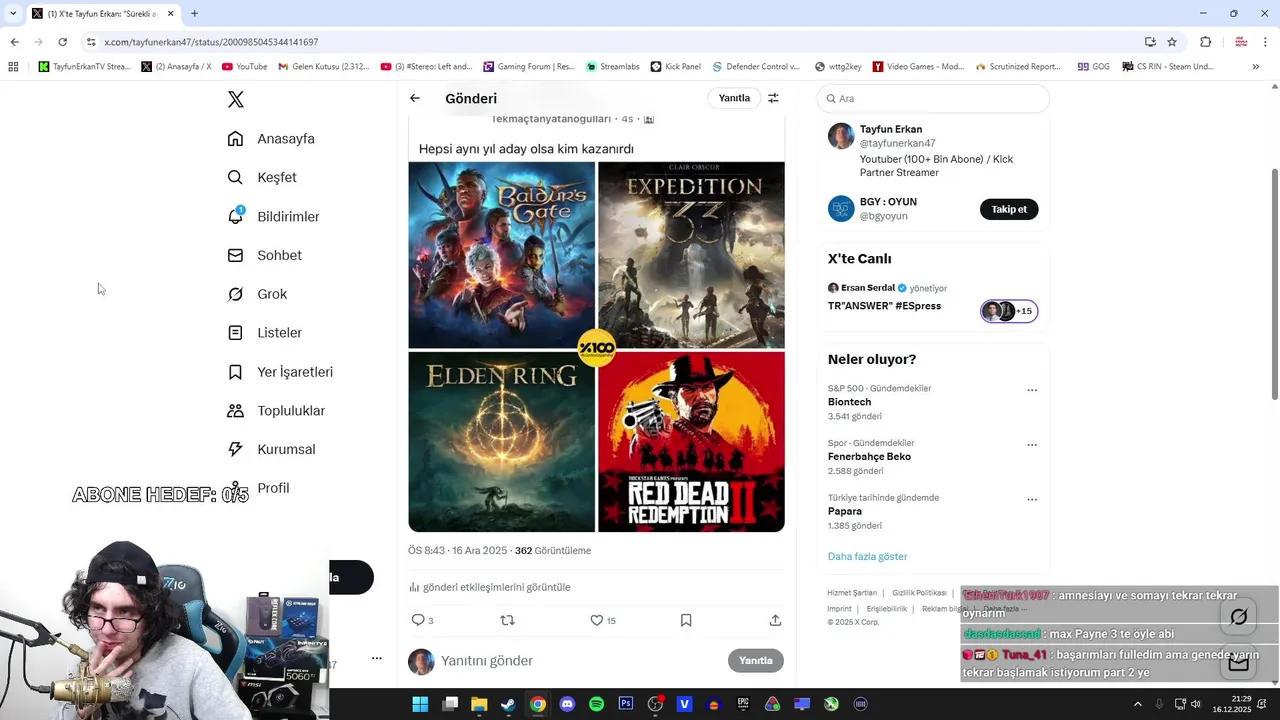Open the Baldur's Gate image
This screenshot has height=720, width=1280.
pos(501,254)
